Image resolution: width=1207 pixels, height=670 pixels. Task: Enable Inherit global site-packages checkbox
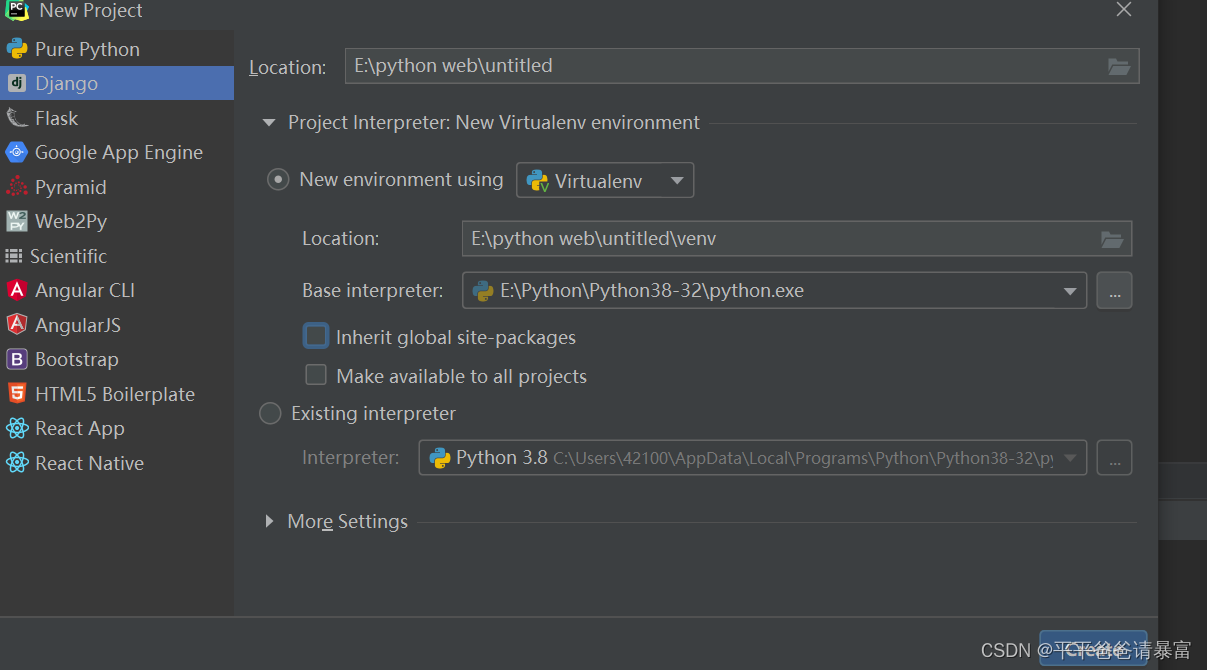click(x=316, y=337)
